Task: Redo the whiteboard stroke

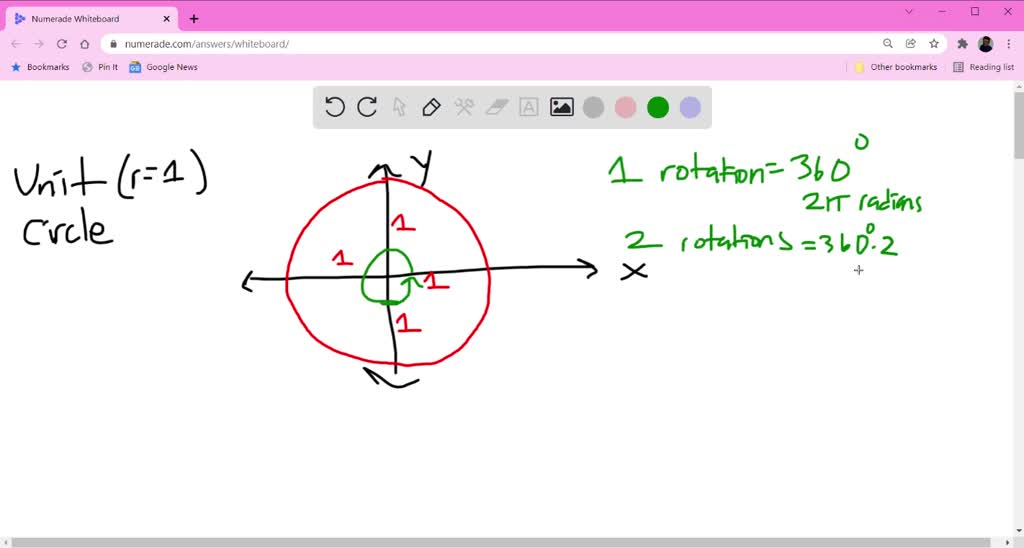Action: point(367,107)
